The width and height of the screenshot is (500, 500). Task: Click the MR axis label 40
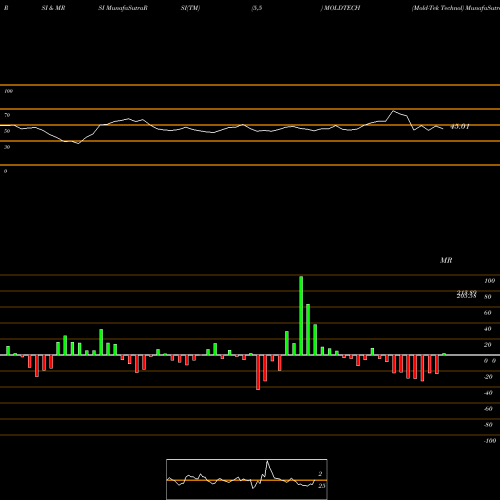(488, 329)
